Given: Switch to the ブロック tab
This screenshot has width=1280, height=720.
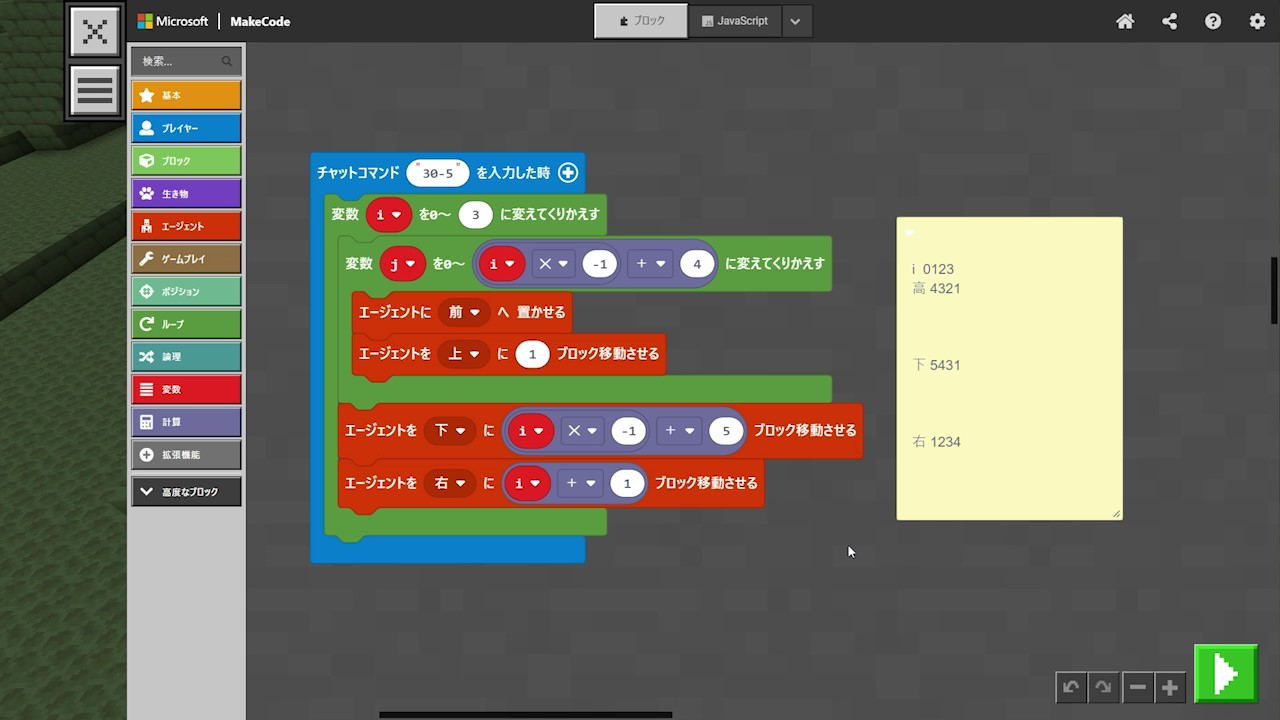Looking at the screenshot, I should [x=641, y=21].
